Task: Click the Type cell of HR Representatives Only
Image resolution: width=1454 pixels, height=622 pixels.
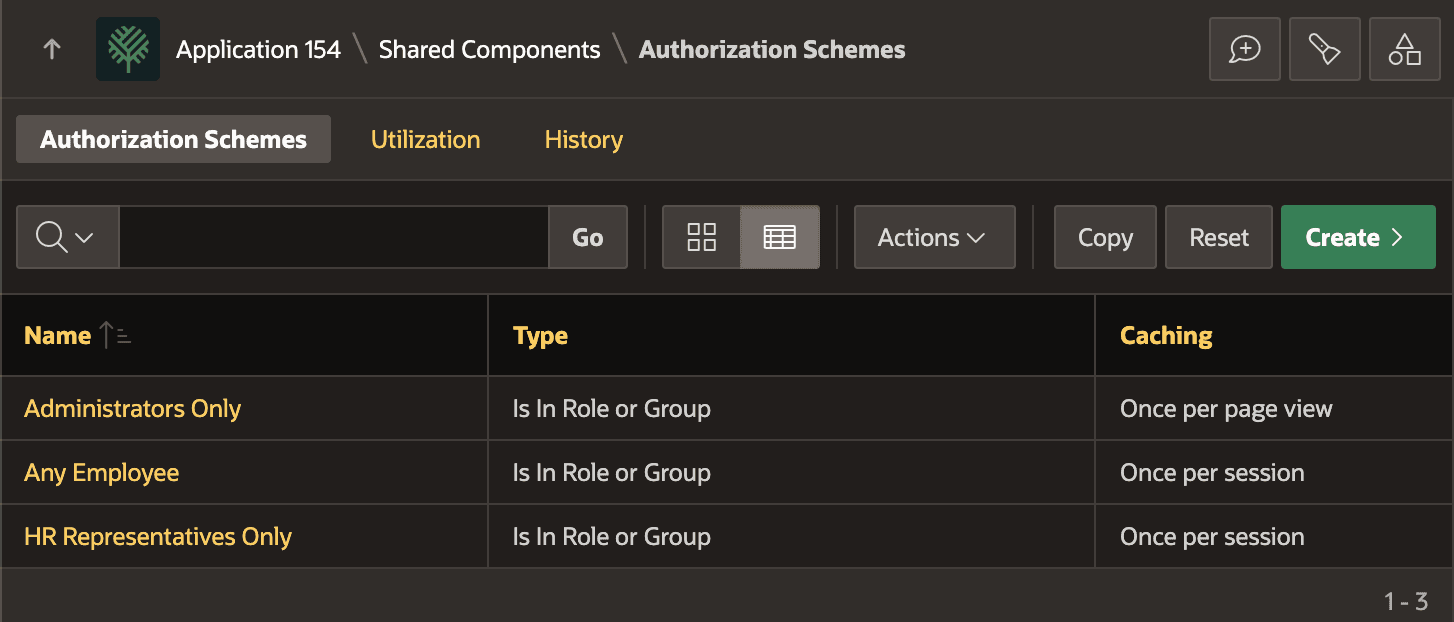Action: point(791,536)
